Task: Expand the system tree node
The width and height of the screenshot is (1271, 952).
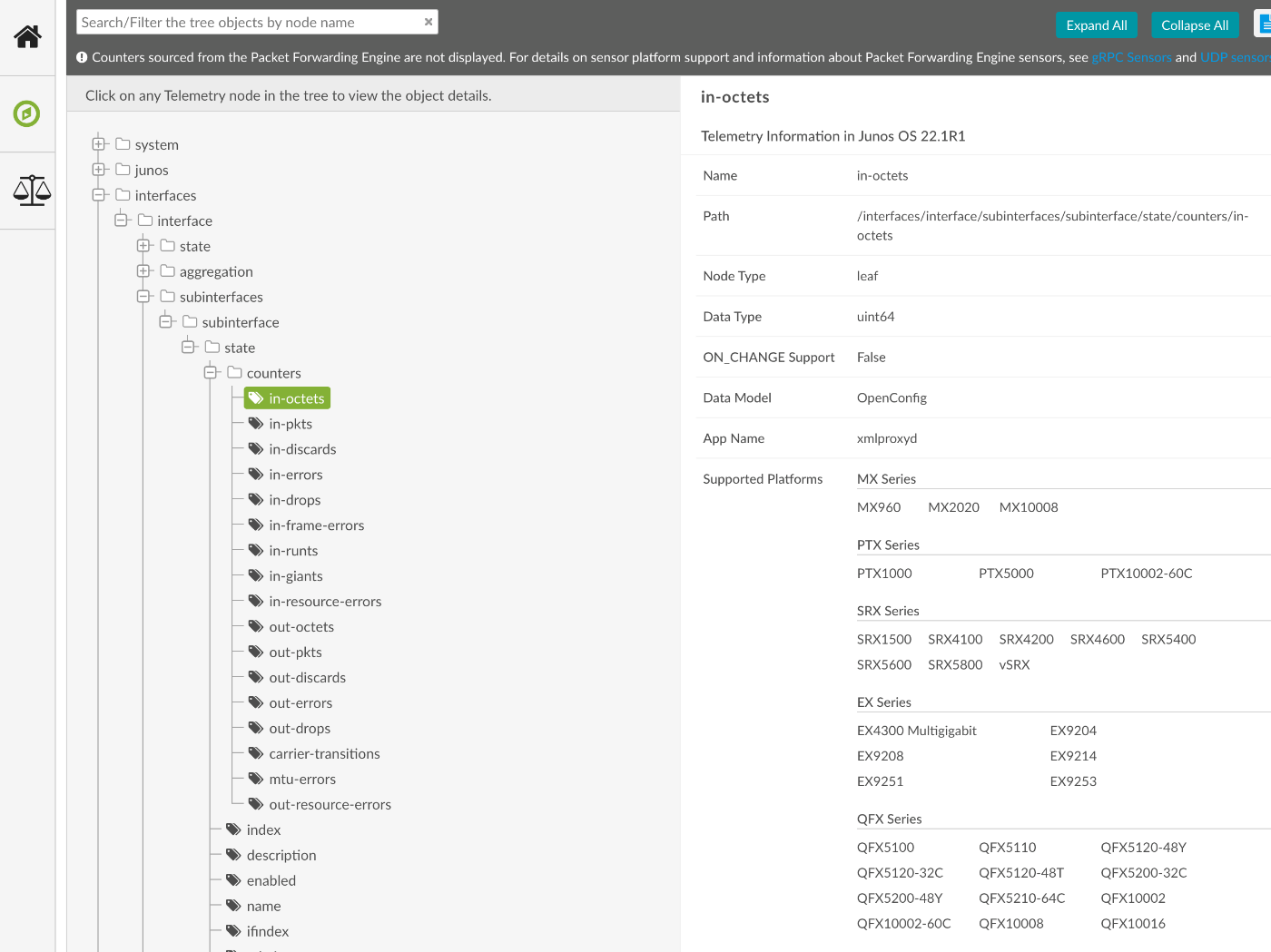Action: [98, 144]
